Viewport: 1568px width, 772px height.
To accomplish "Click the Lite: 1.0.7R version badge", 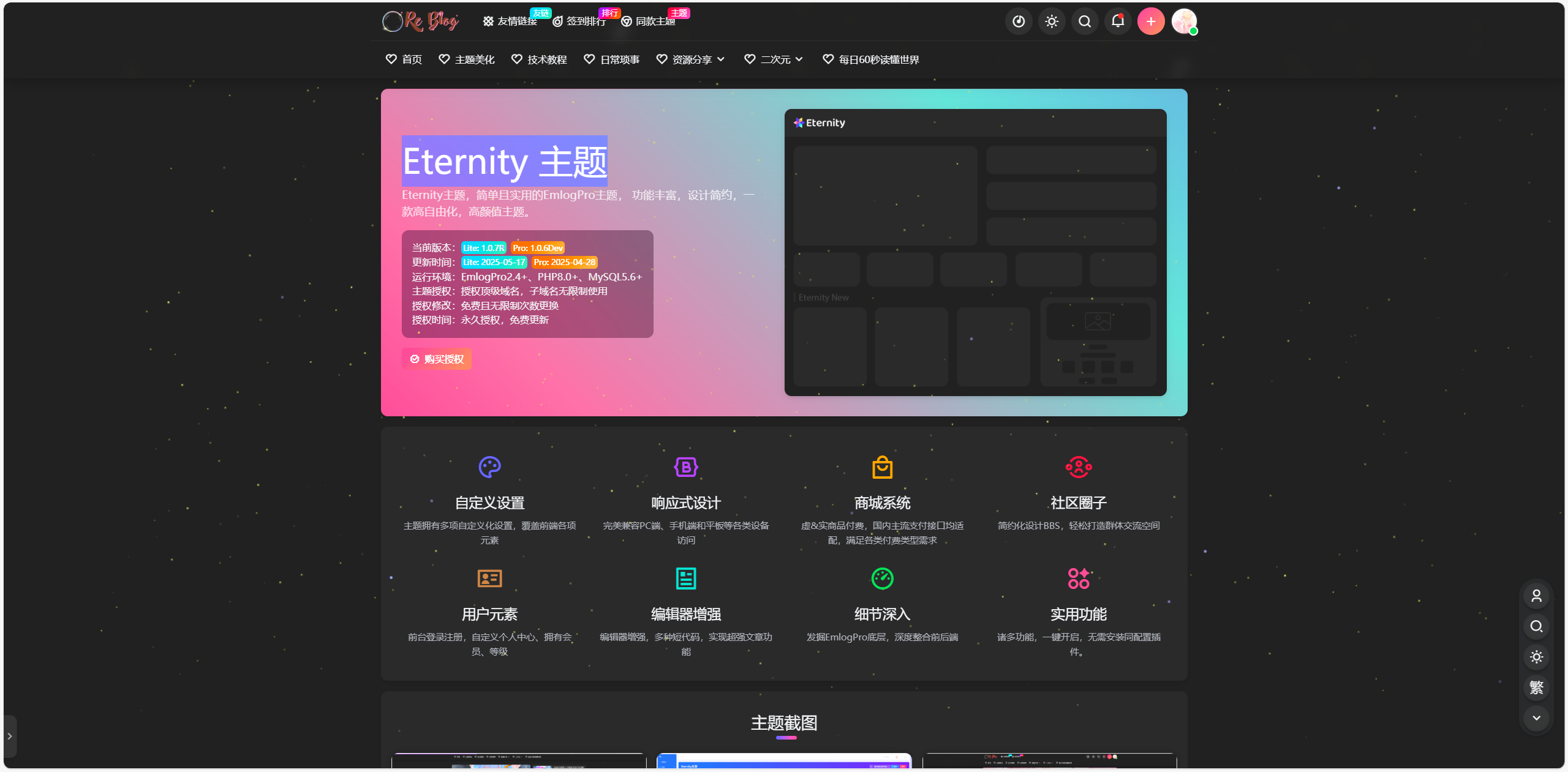I will [484, 248].
